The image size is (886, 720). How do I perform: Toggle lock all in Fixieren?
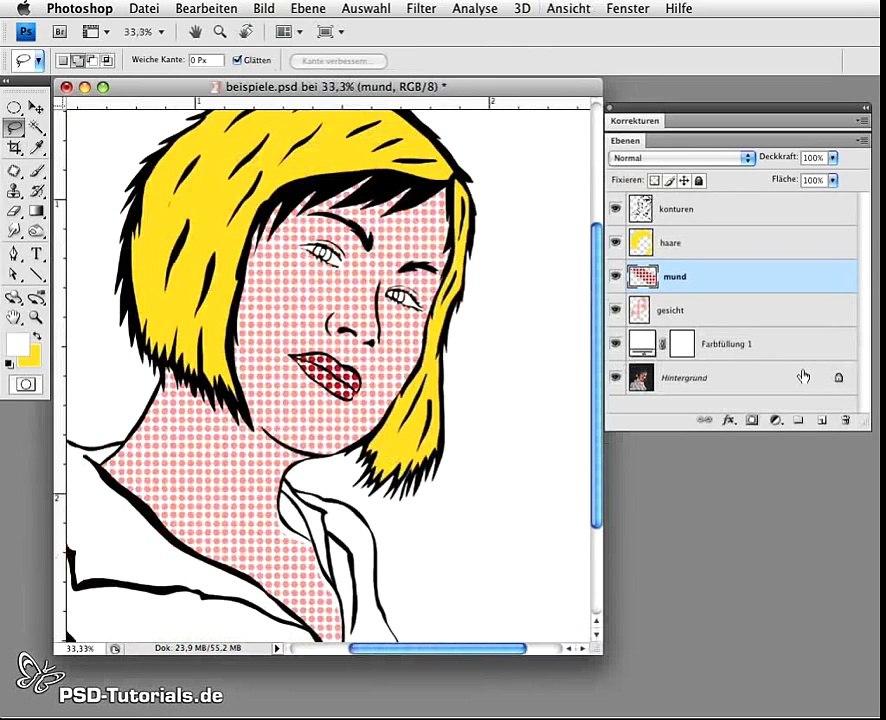point(699,181)
